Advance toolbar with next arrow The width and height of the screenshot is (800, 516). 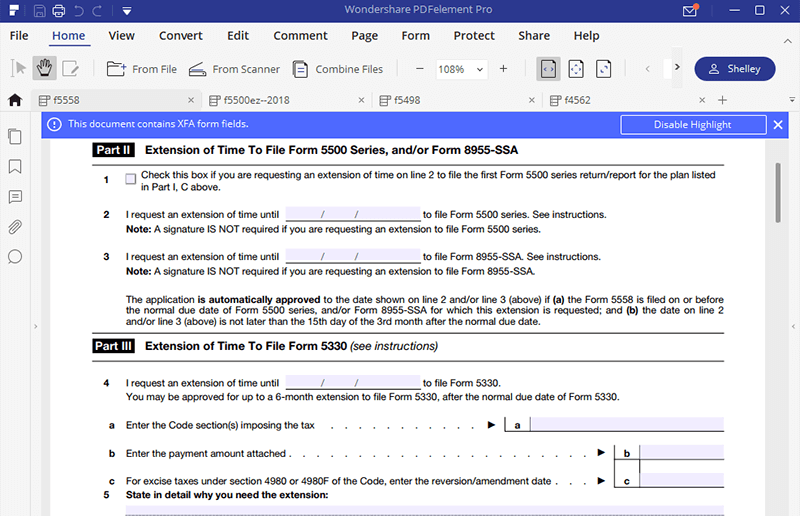click(677, 67)
